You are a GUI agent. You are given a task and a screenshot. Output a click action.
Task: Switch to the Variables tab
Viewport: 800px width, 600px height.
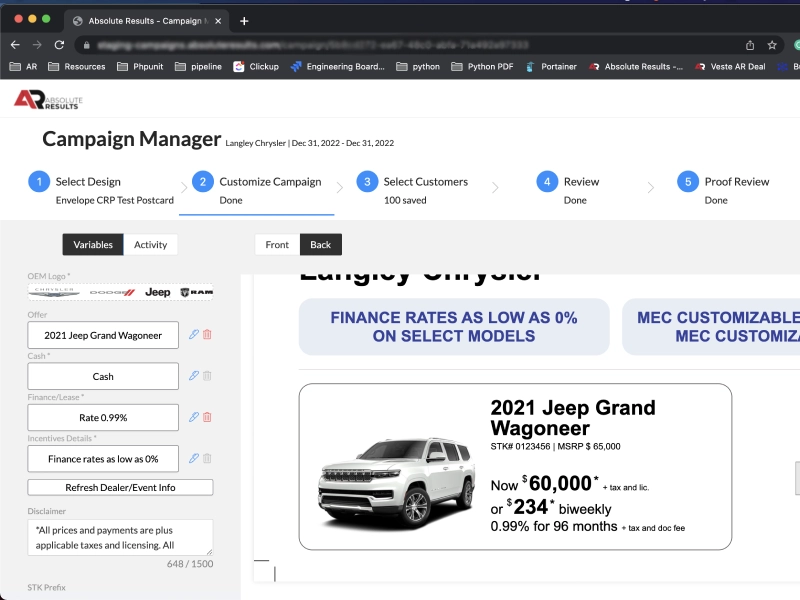point(93,244)
